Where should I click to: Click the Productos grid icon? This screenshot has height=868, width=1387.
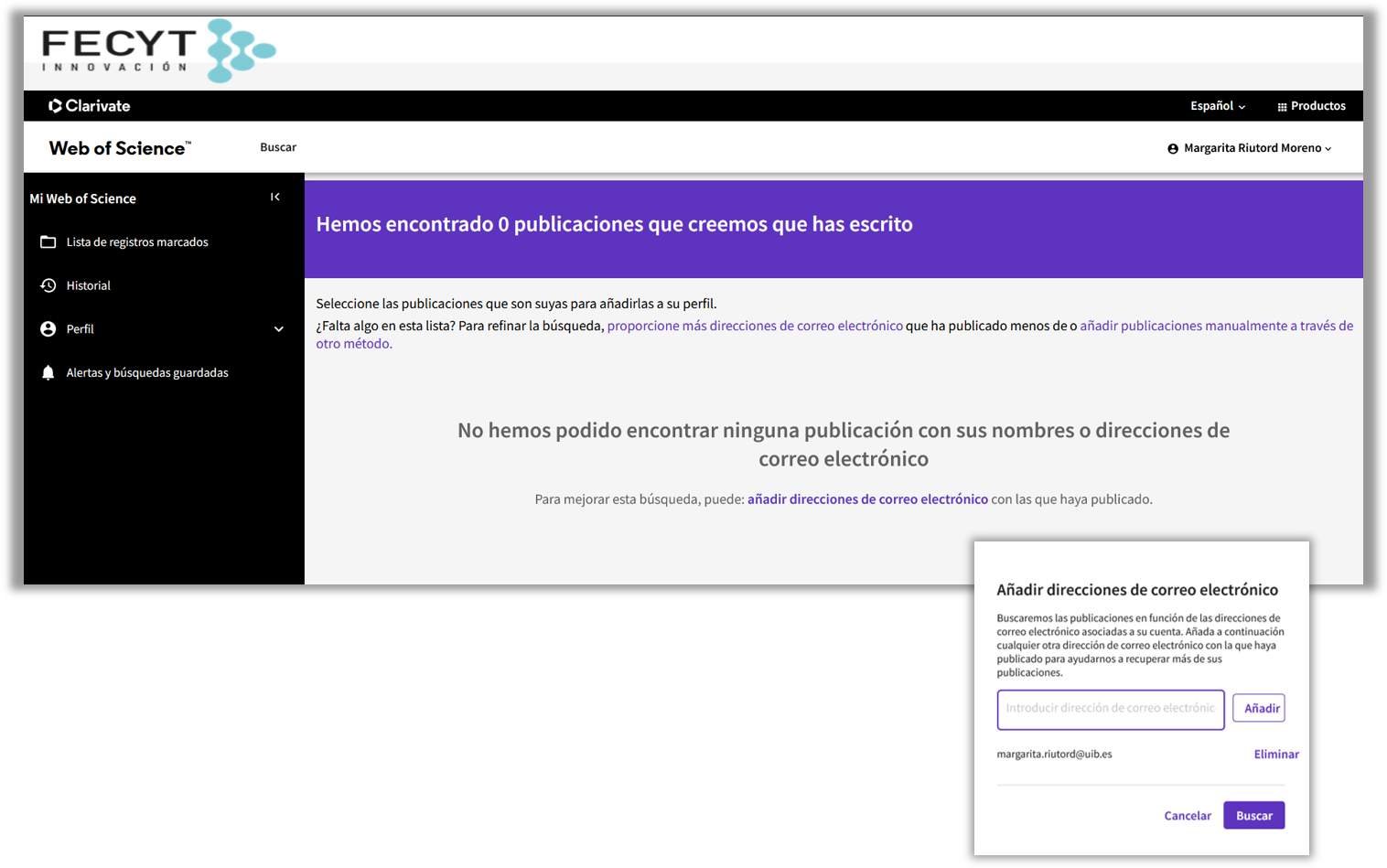1282,107
